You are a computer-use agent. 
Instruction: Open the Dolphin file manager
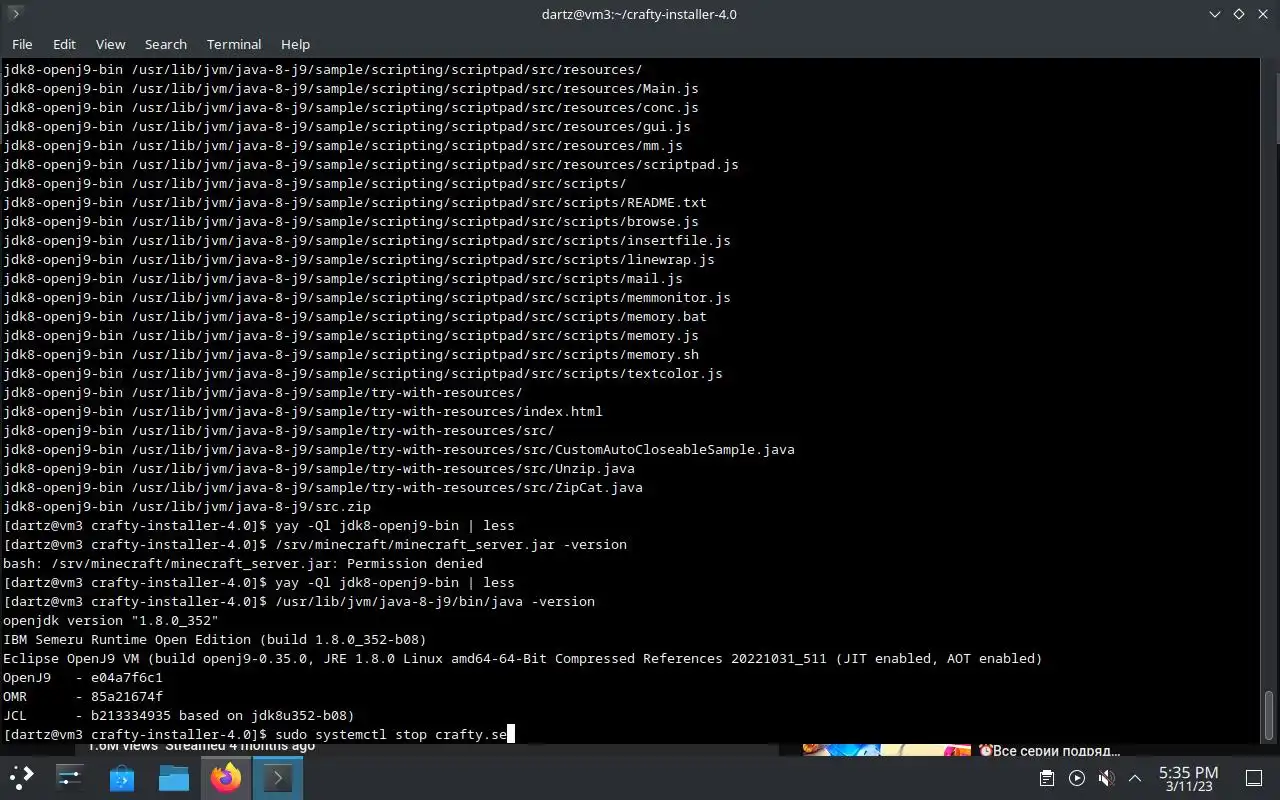[174, 777]
